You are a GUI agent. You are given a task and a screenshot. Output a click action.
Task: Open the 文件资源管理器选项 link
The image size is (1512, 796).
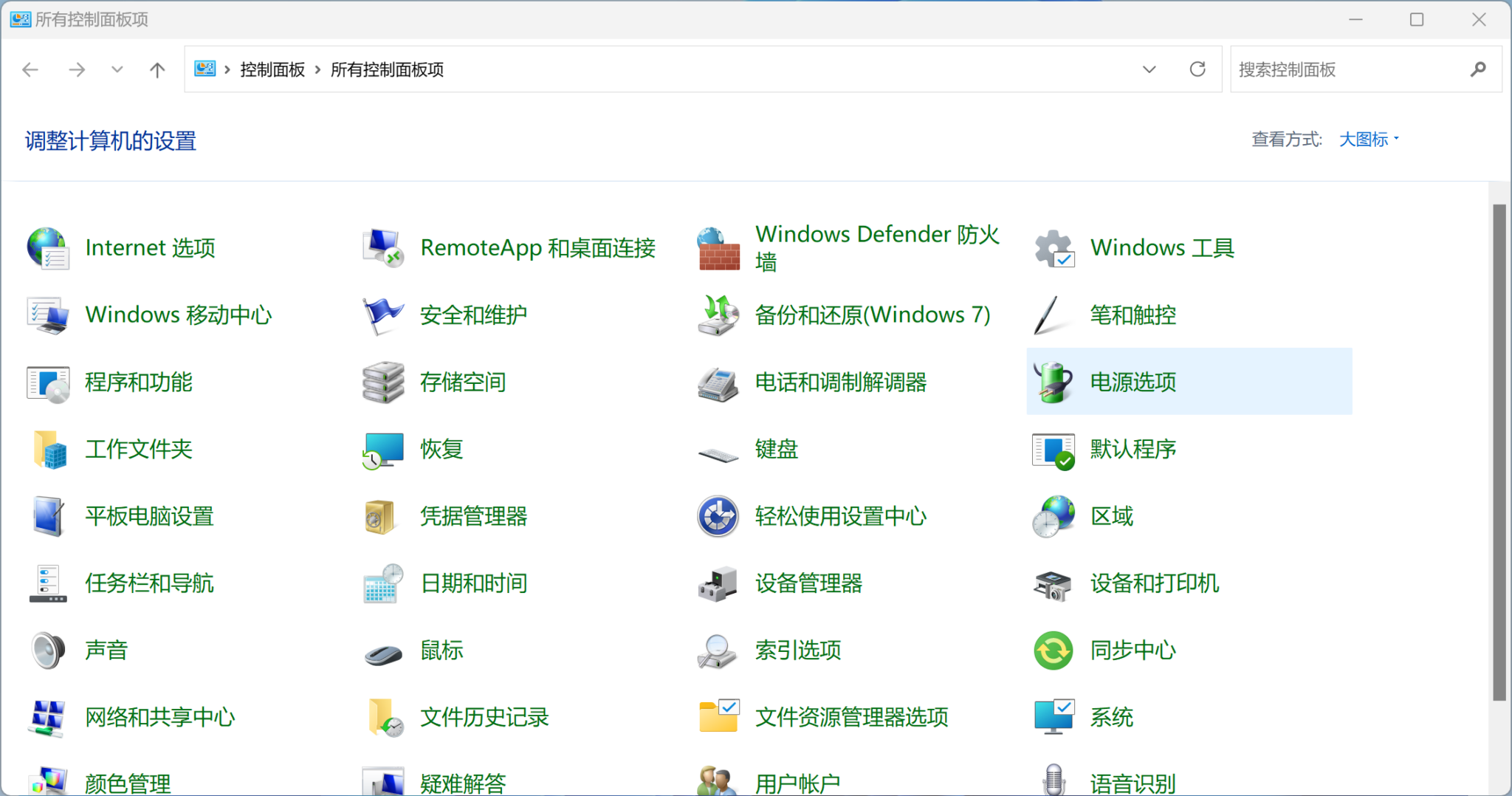851,717
